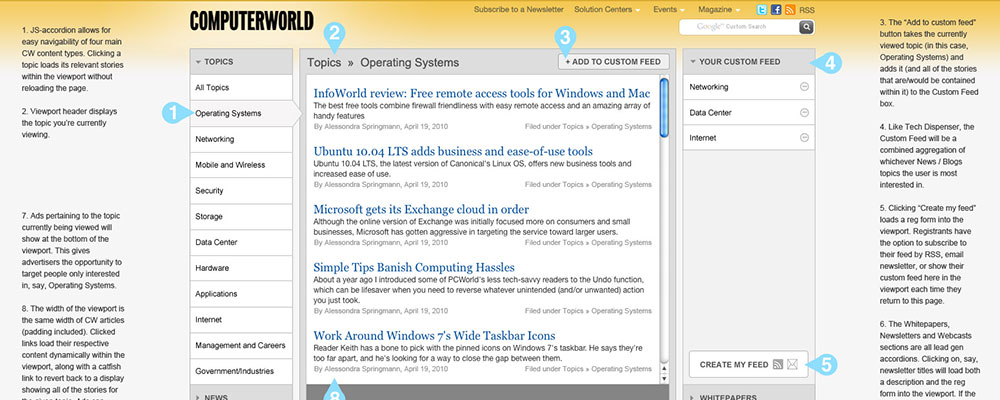
Task: Select Operating Systems topic
Action: [x=241, y=113]
